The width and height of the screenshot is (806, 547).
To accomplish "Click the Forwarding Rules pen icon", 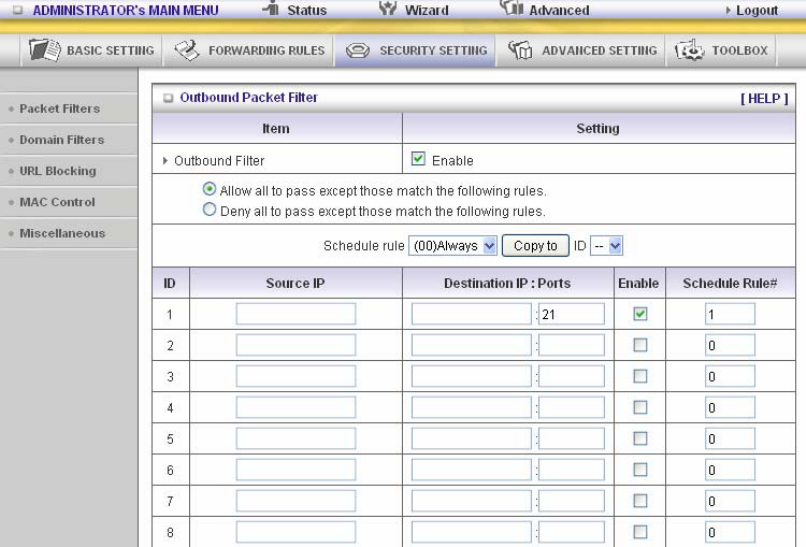I will tap(187, 50).
